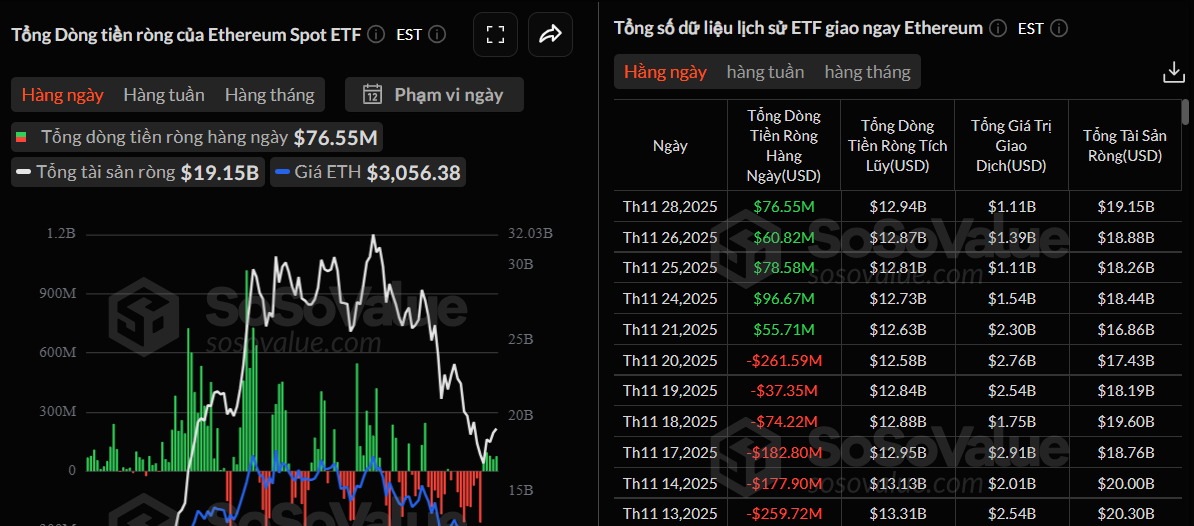
Task: Click the Tổng Tài Sản Ròng column header
Action: coord(1125,146)
